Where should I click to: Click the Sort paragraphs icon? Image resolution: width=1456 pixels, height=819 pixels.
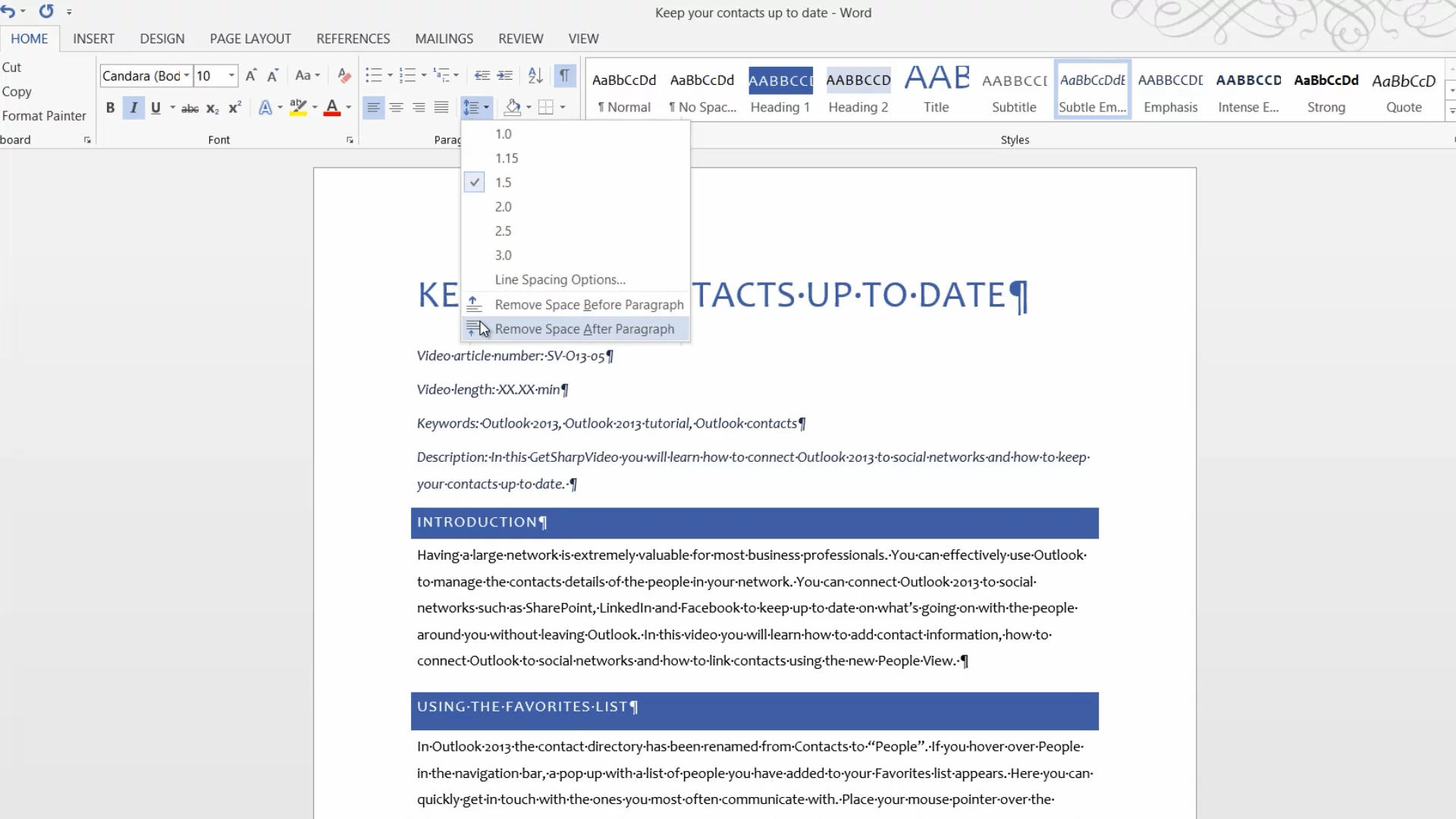click(535, 76)
